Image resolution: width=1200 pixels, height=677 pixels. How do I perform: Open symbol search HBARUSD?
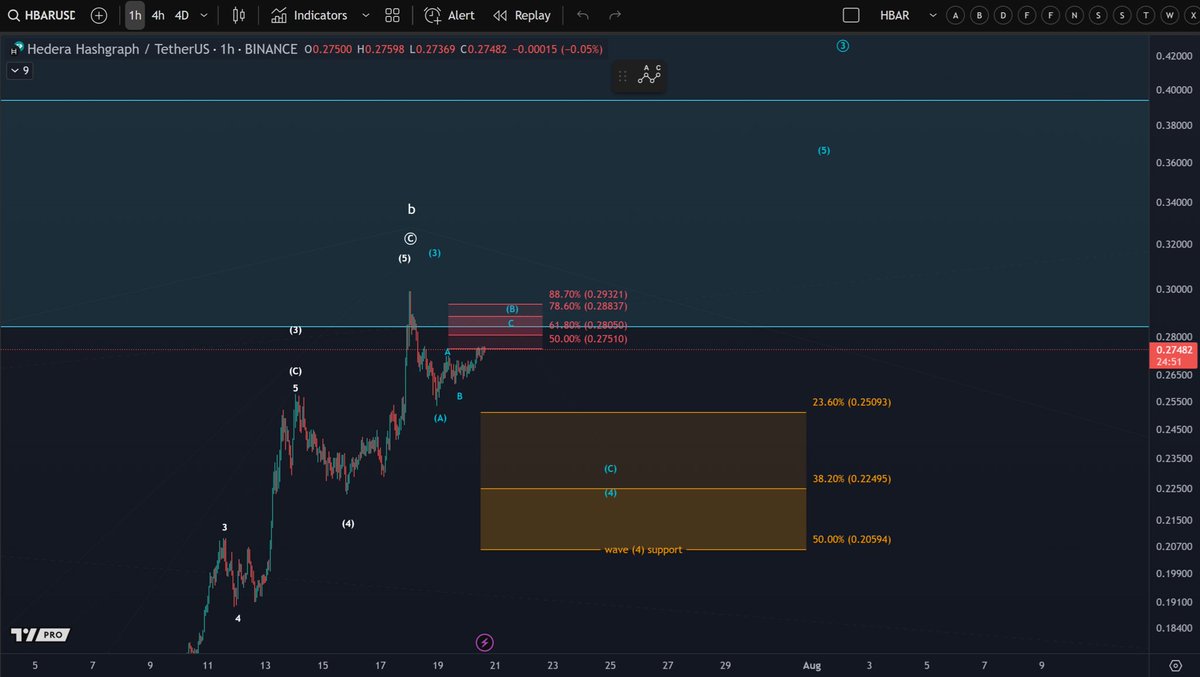[41, 15]
